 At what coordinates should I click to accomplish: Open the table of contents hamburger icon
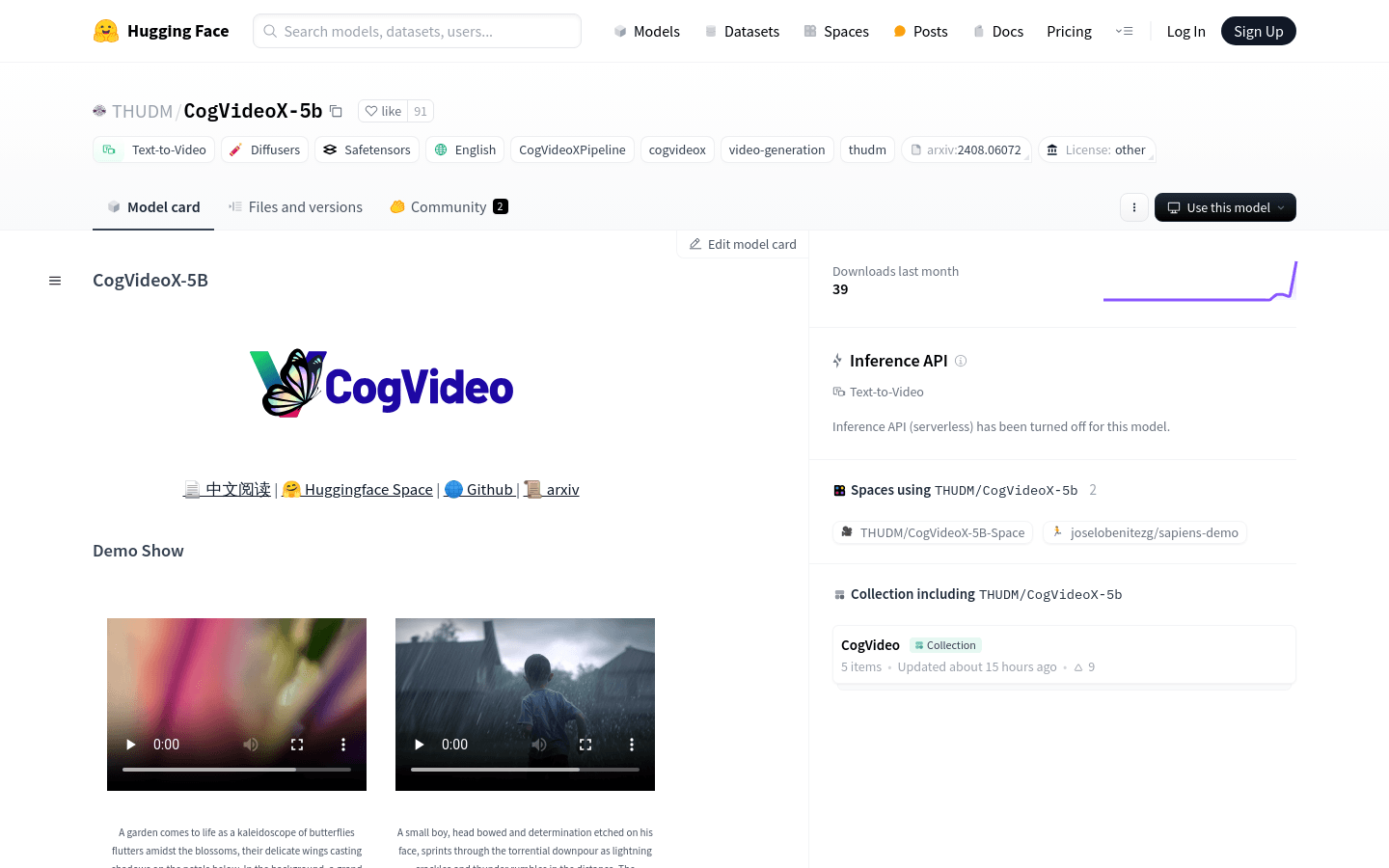55,280
